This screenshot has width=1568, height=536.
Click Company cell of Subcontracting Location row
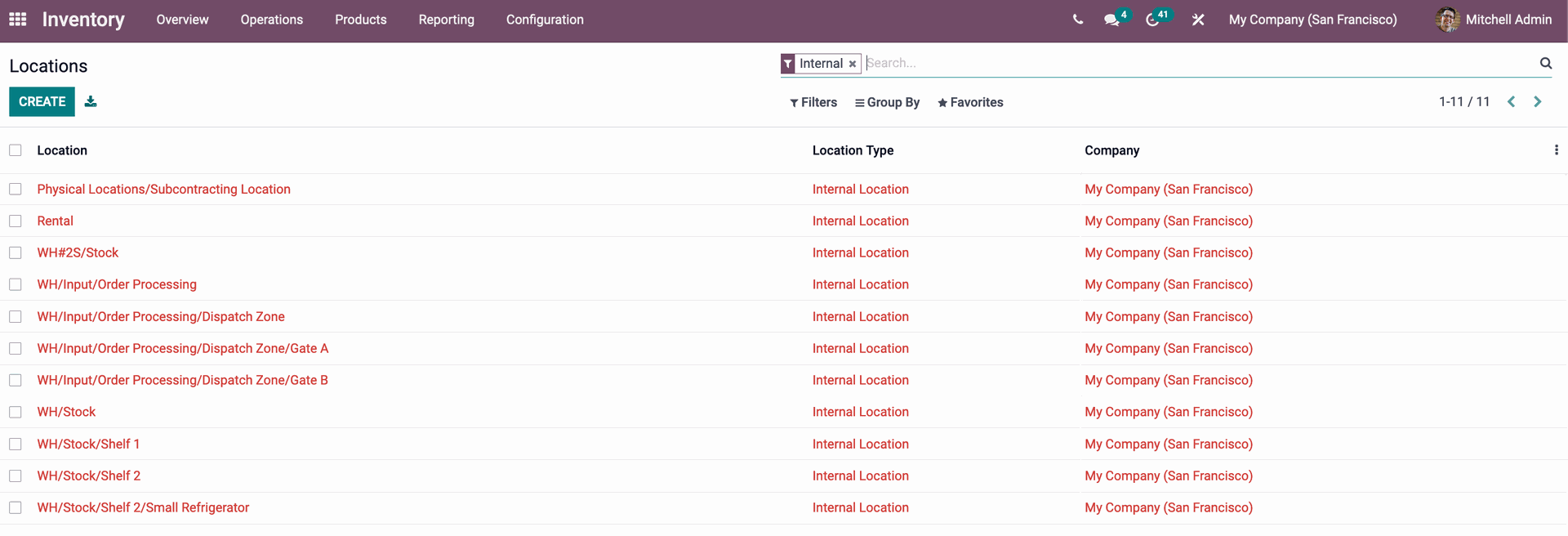click(1169, 189)
